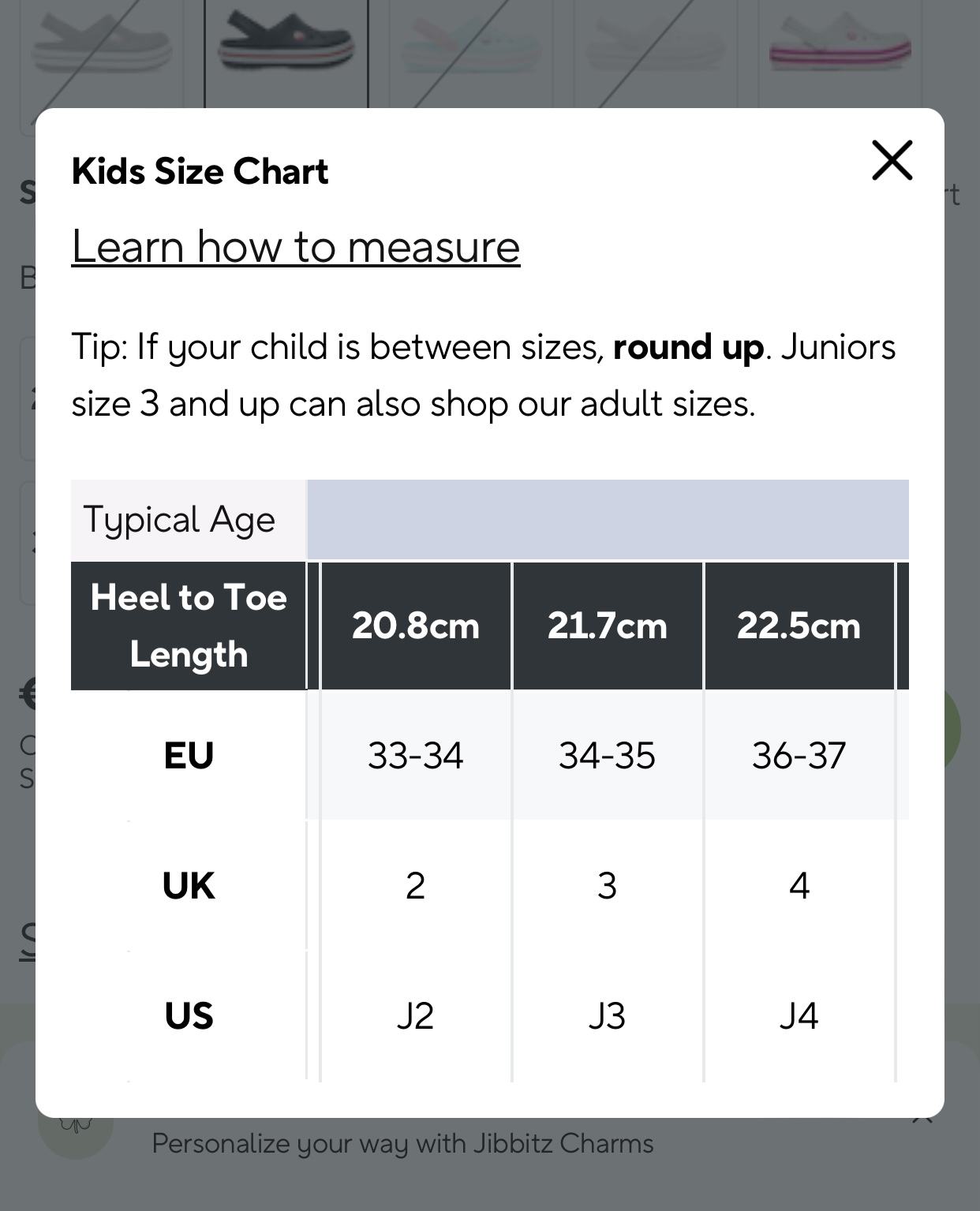Click the 22.5cm length column header
The image size is (980, 1211).
799,626
